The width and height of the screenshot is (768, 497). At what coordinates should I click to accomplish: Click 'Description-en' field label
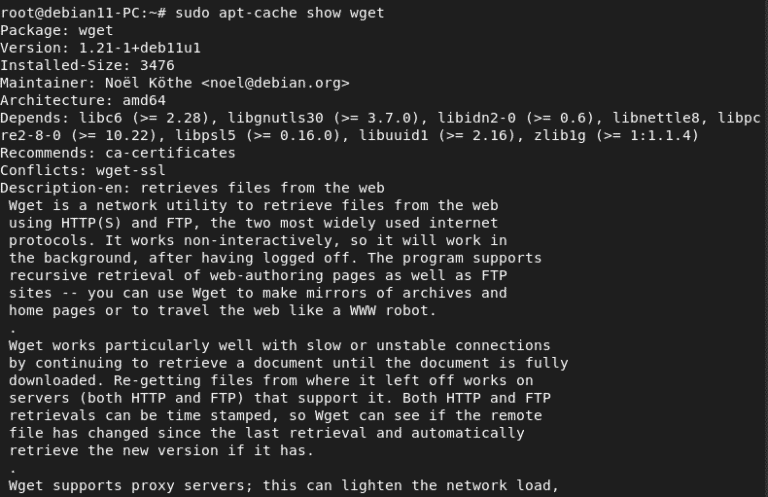pyautogui.click(x=66, y=188)
